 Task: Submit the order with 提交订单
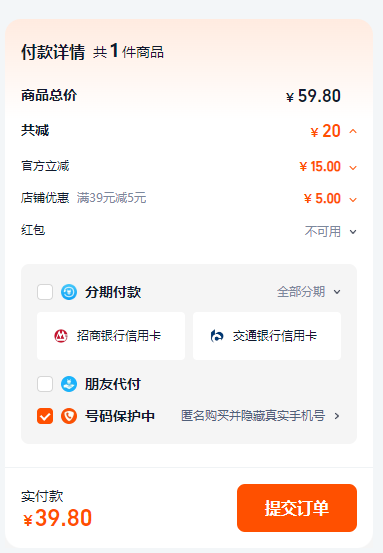[297, 508]
